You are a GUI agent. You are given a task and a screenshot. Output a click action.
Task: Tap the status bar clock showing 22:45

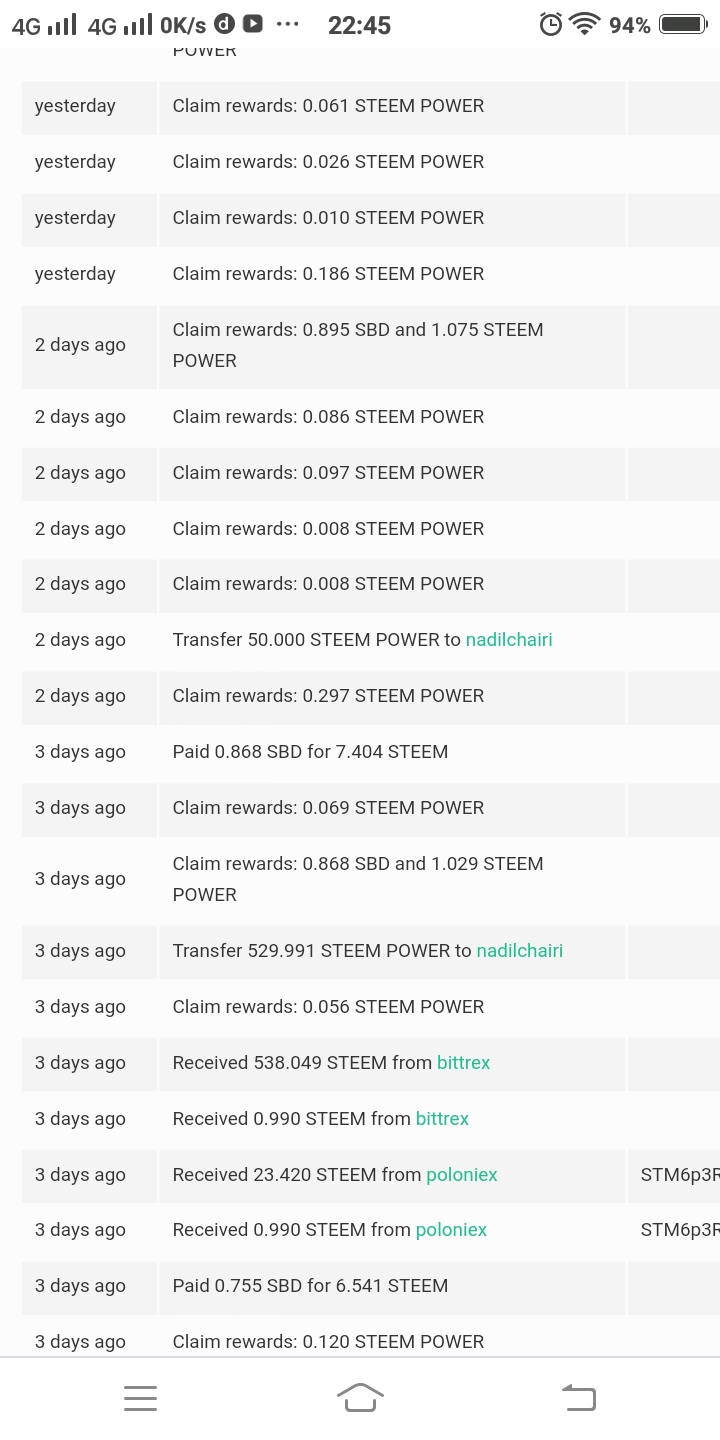tap(359, 25)
